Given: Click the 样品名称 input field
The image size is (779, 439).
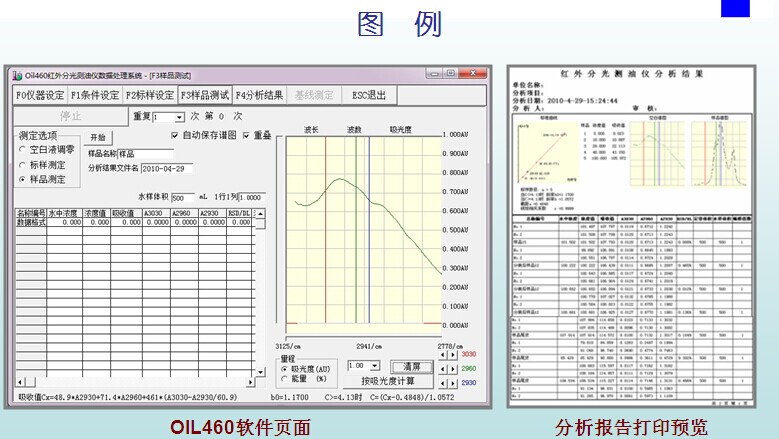Looking at the screenshot, I should point(146,154).
